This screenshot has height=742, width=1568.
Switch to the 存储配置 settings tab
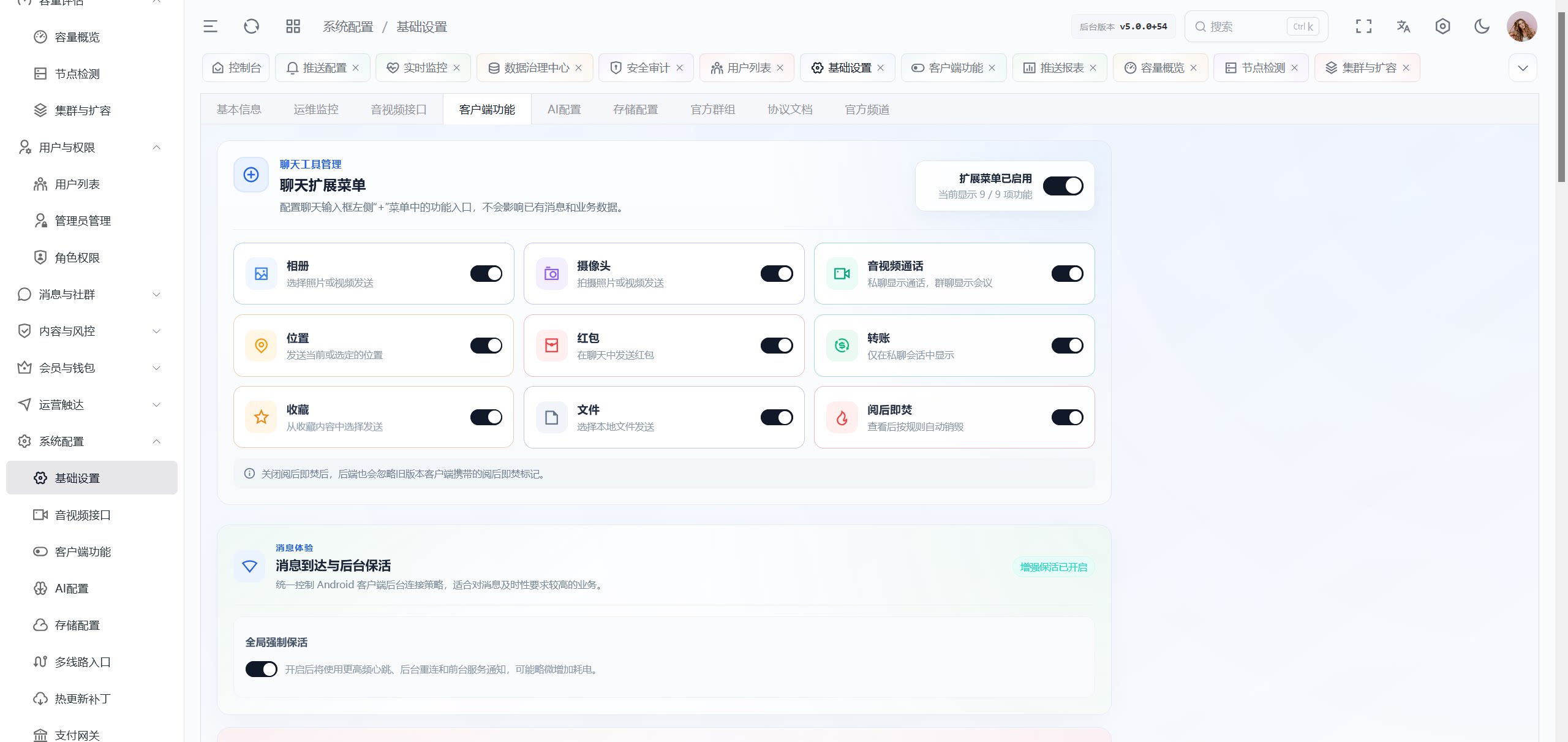636,109
